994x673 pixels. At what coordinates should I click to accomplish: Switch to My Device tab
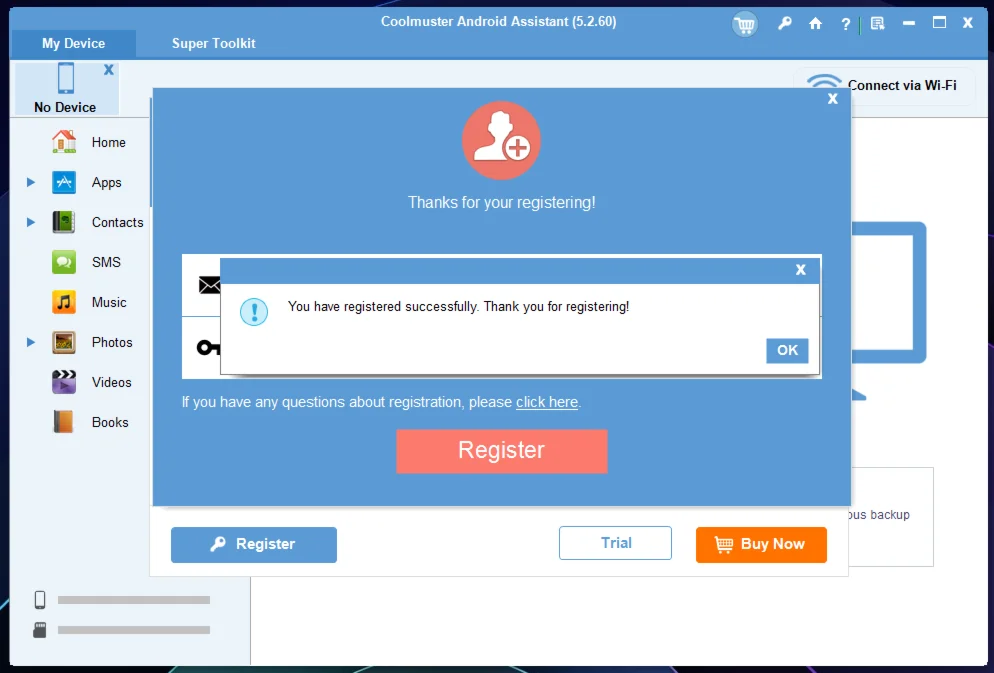point(74,43)
